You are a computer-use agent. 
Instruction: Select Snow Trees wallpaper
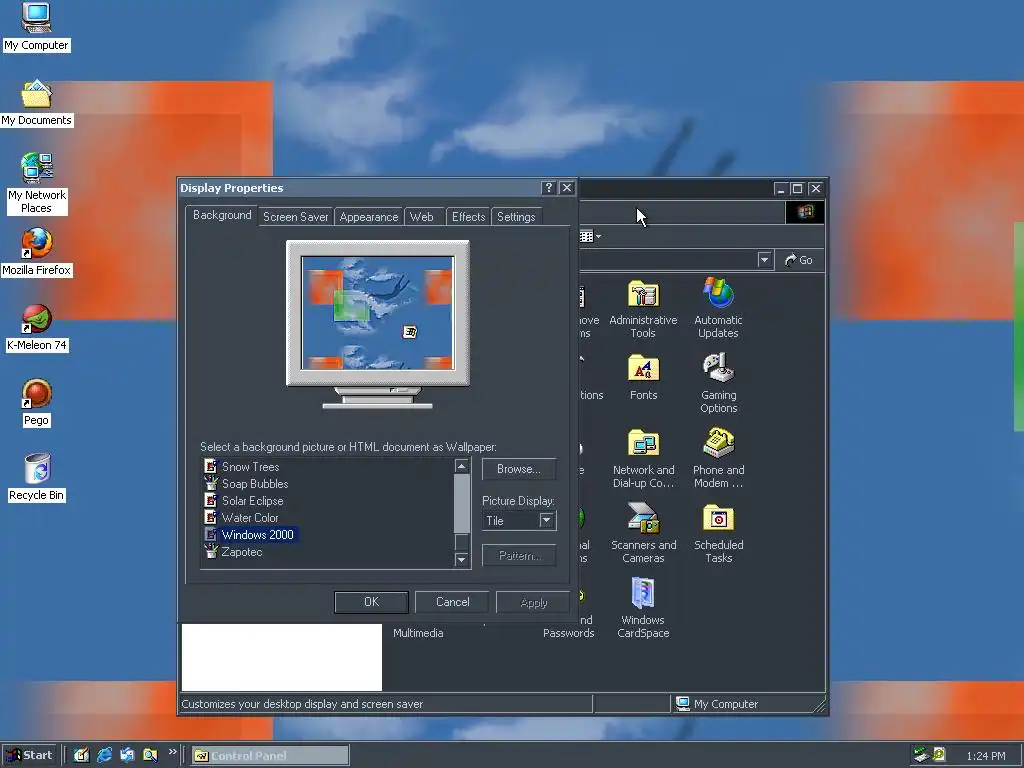click(251, 467)
